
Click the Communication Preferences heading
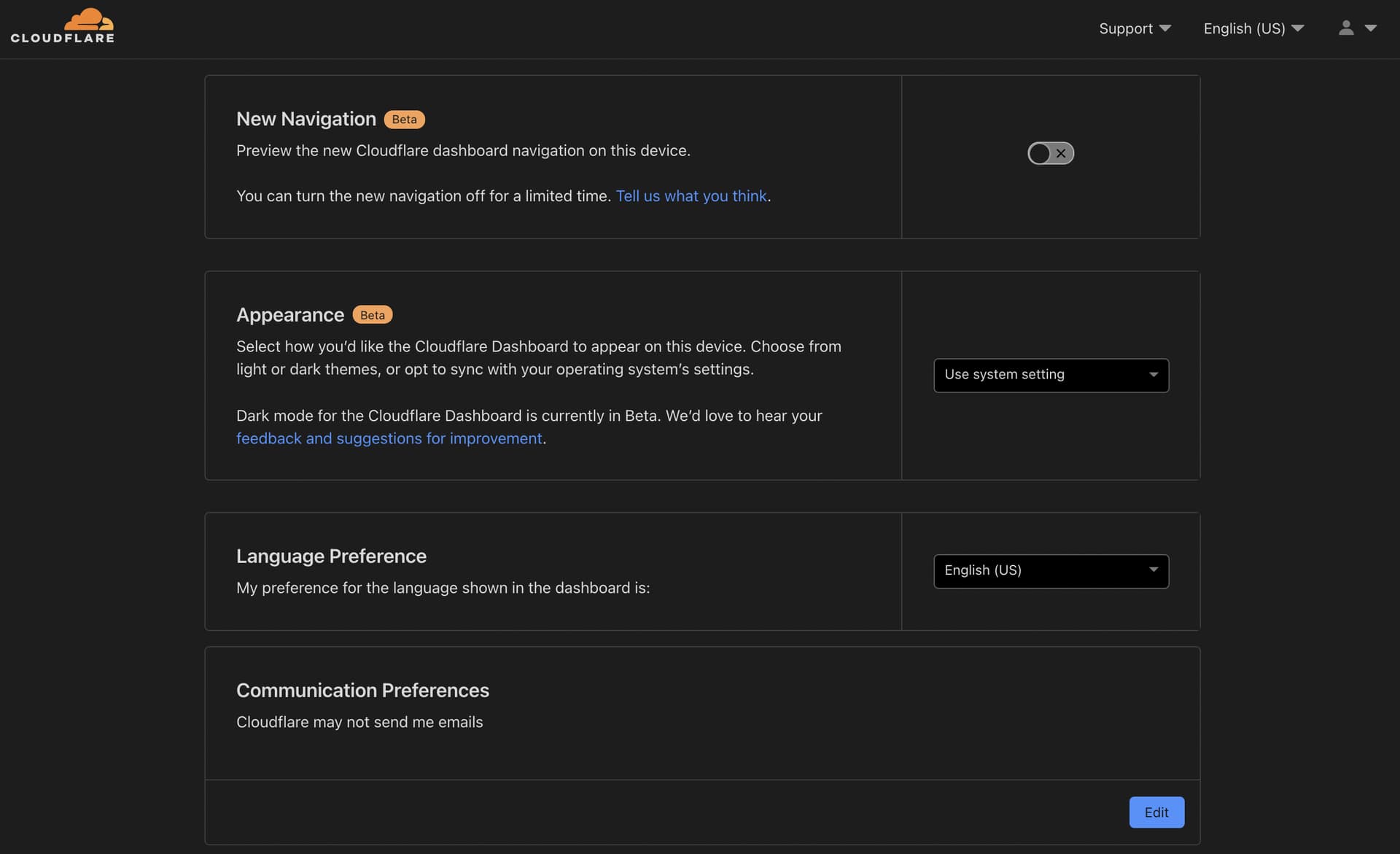(362, 690)
